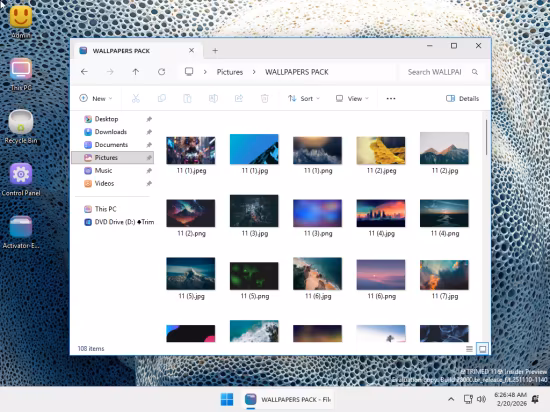
Task: Select the 11 (3).jpg thumbnail
Action: tap(254, 211)
